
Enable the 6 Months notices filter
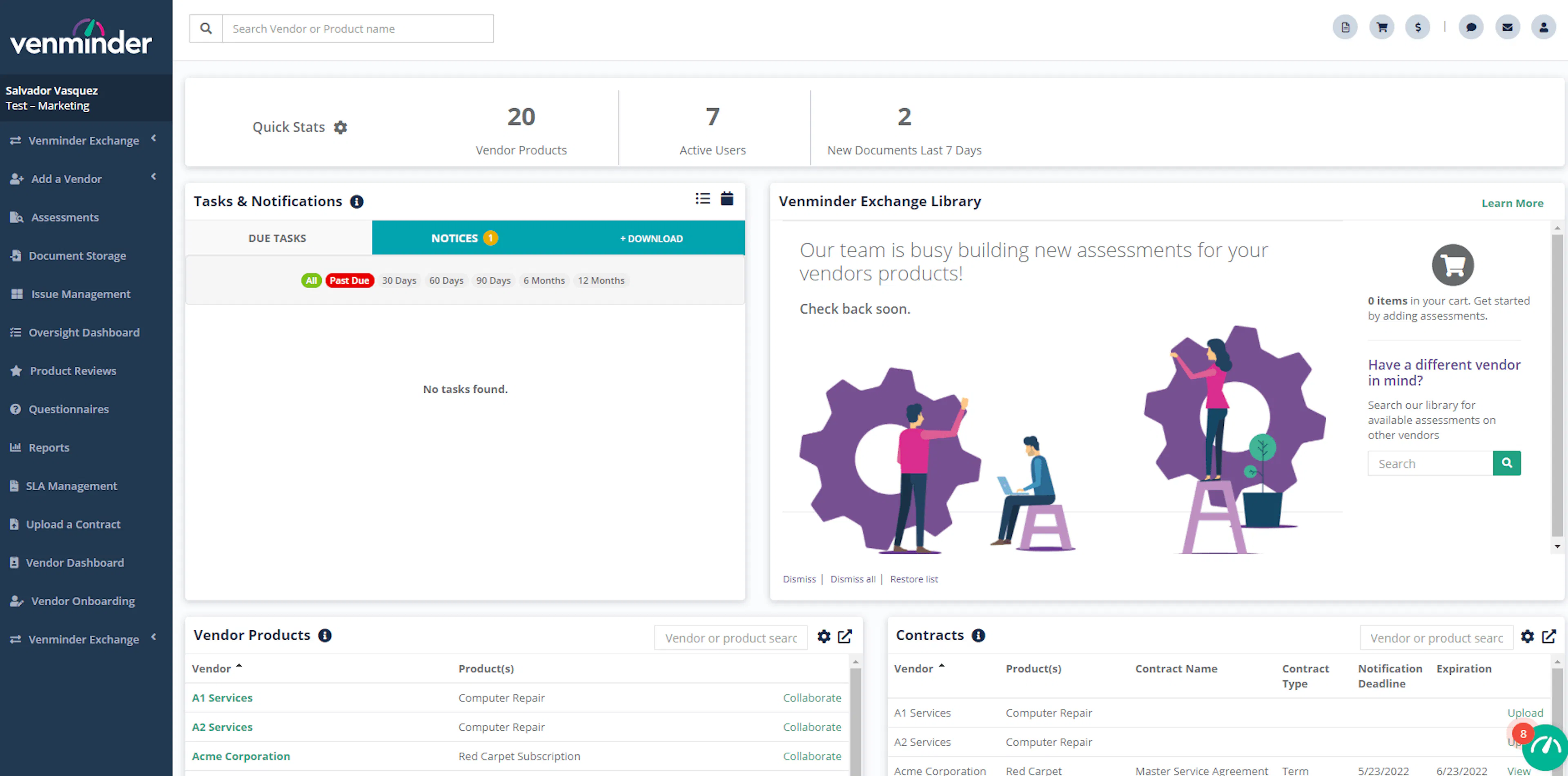pos(543,280)
